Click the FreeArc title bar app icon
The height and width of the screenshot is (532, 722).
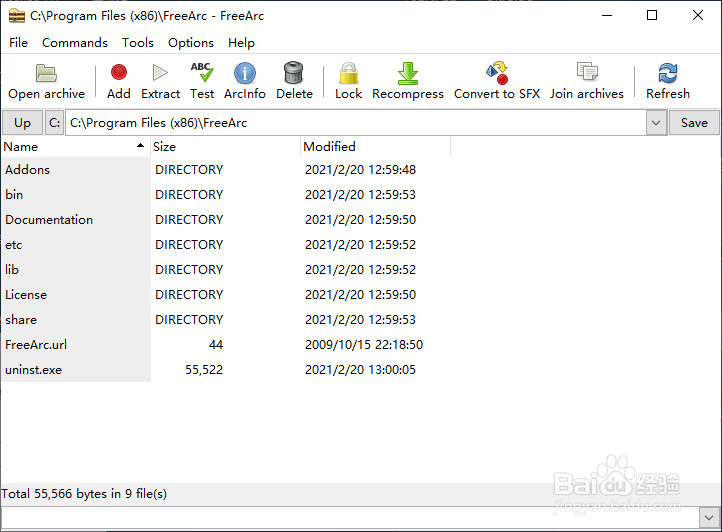point(17,16)
